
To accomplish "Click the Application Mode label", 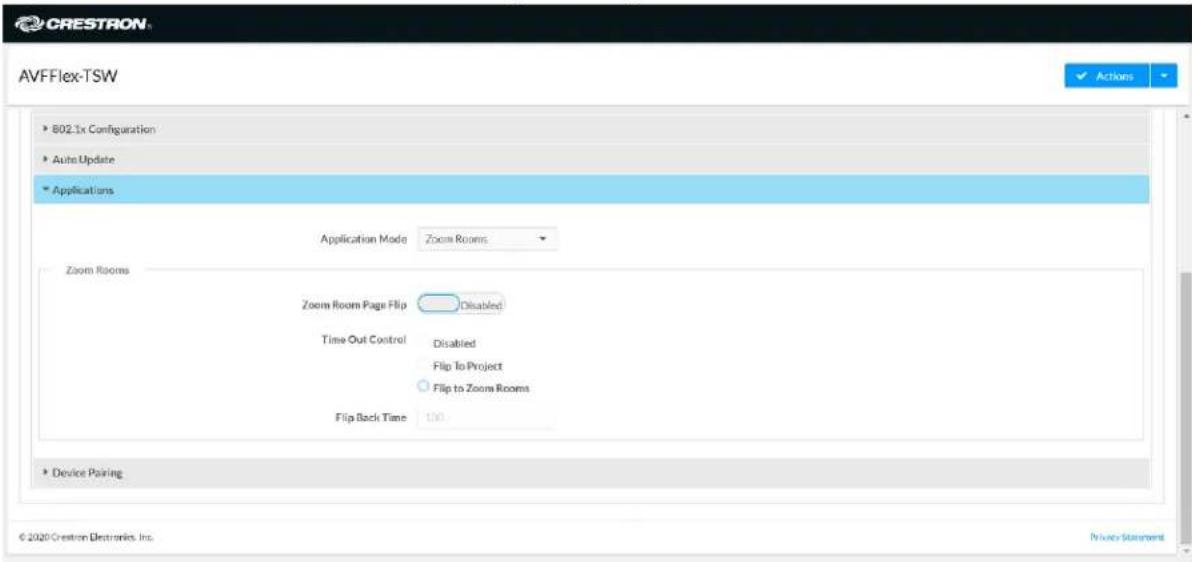I will click(363, 239).
